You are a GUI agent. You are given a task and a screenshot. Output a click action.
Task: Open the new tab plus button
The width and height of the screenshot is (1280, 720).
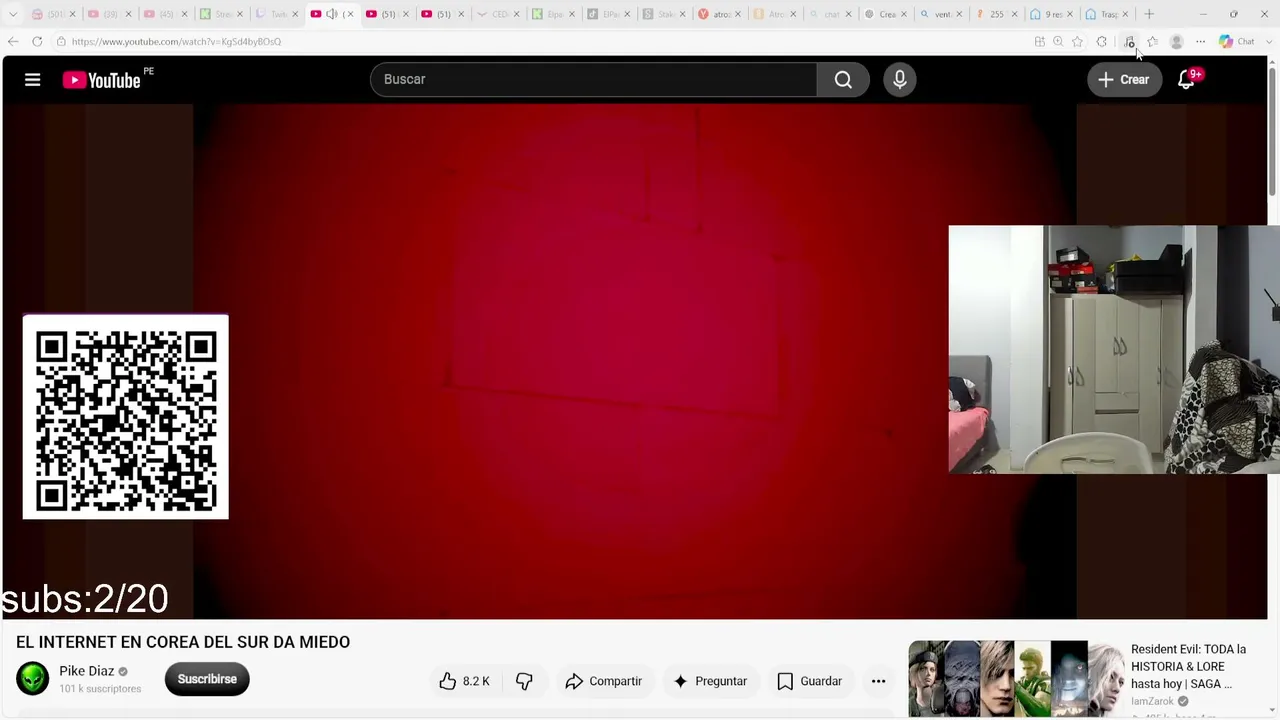(1149, 14)
